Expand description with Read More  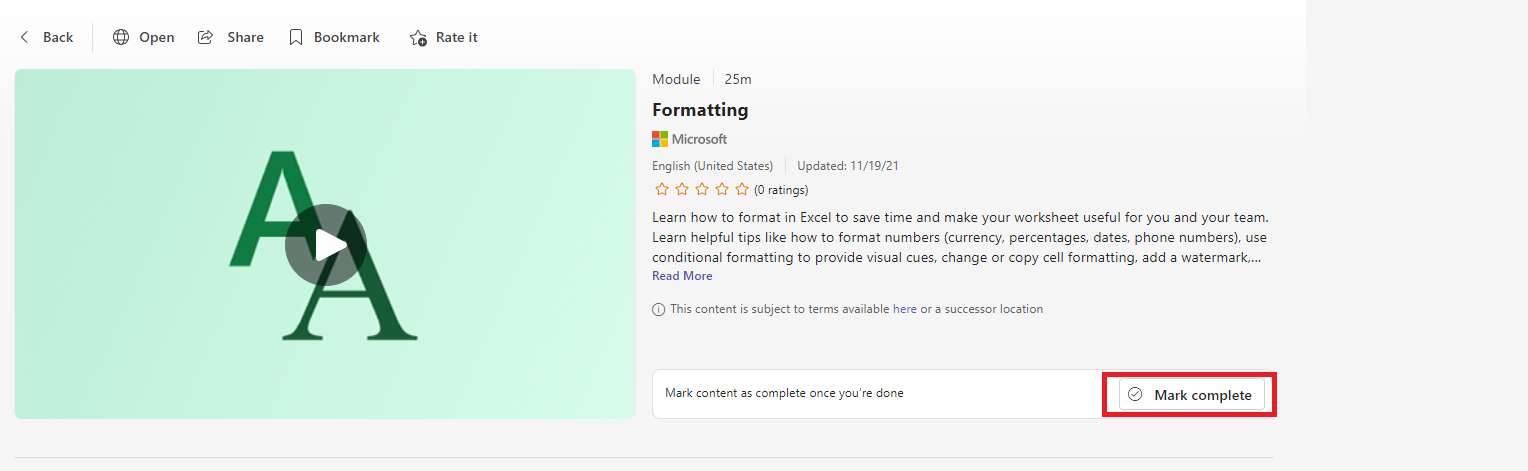[682, 276]
